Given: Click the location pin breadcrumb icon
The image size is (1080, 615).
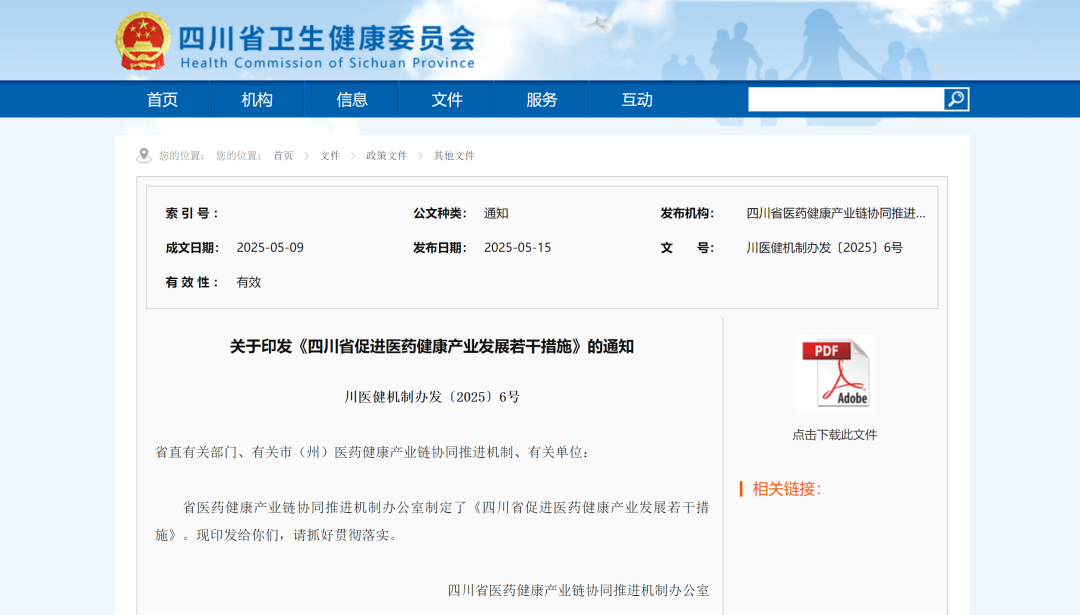Looking at the screenshot, I should (x=141, y=154).
